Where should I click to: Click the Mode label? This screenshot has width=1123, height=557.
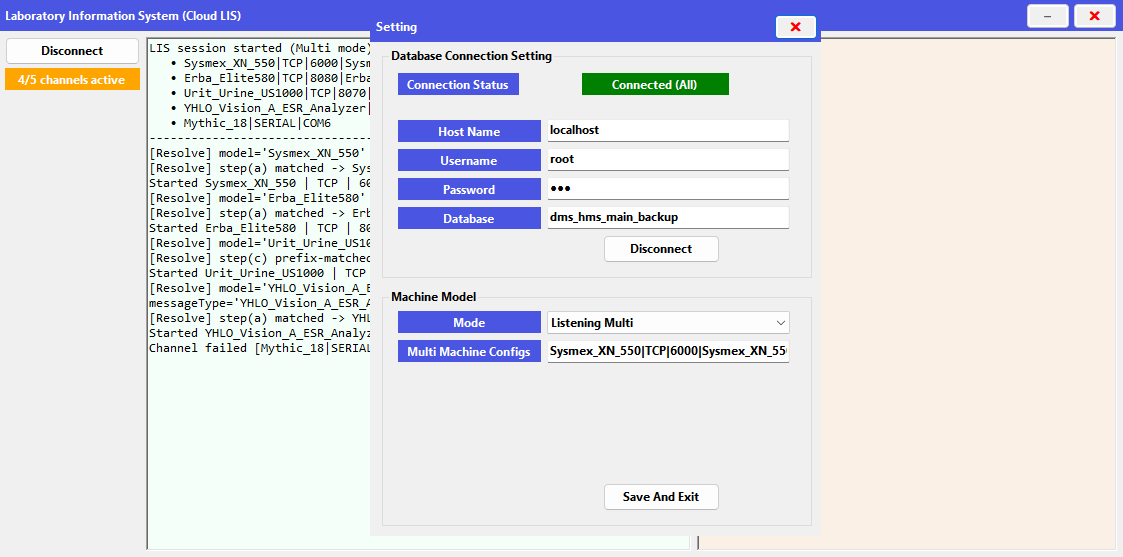point(469,323)
